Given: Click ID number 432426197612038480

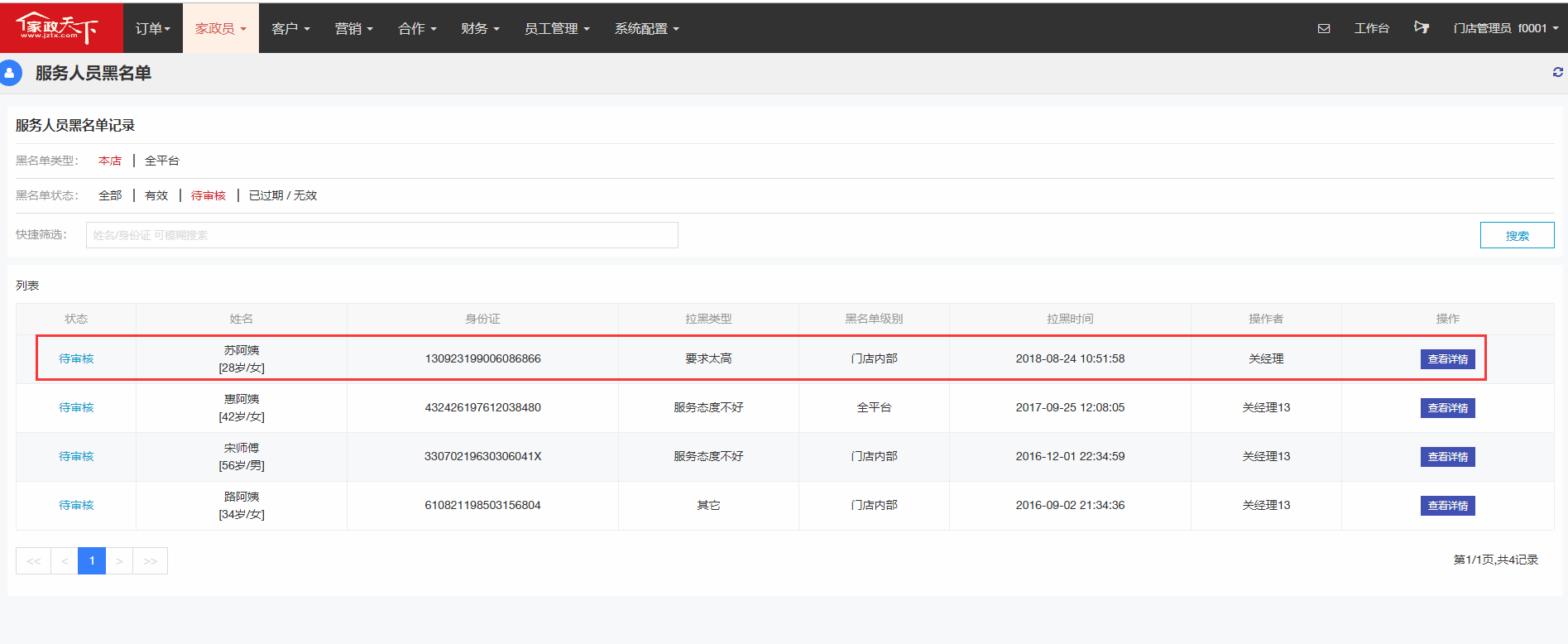Looking at the screenshot, I should [482, 407].
